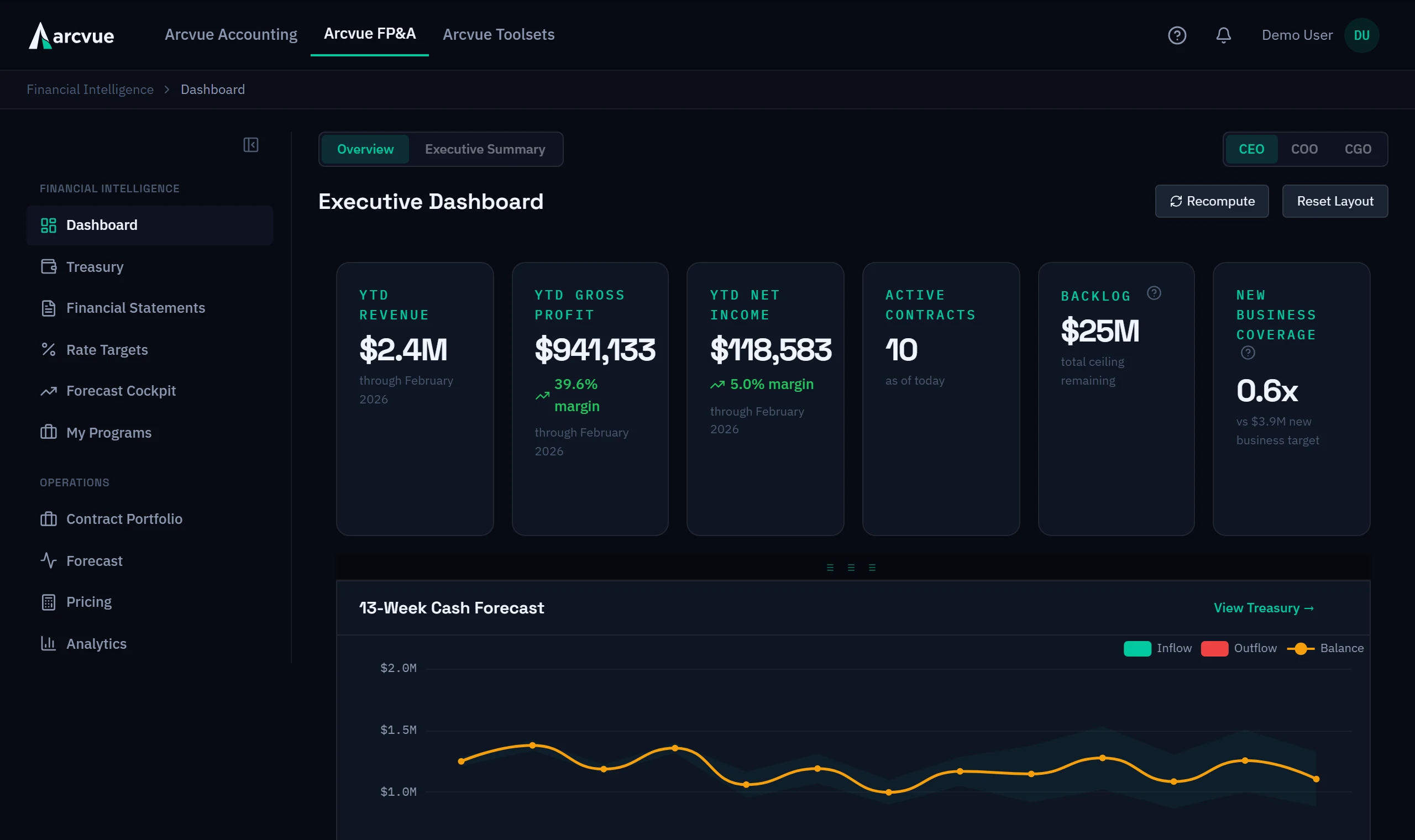Open Forecast Cockpit in the sidebar
Viewport: 1415px width, 840px height.
coord(150,391)
